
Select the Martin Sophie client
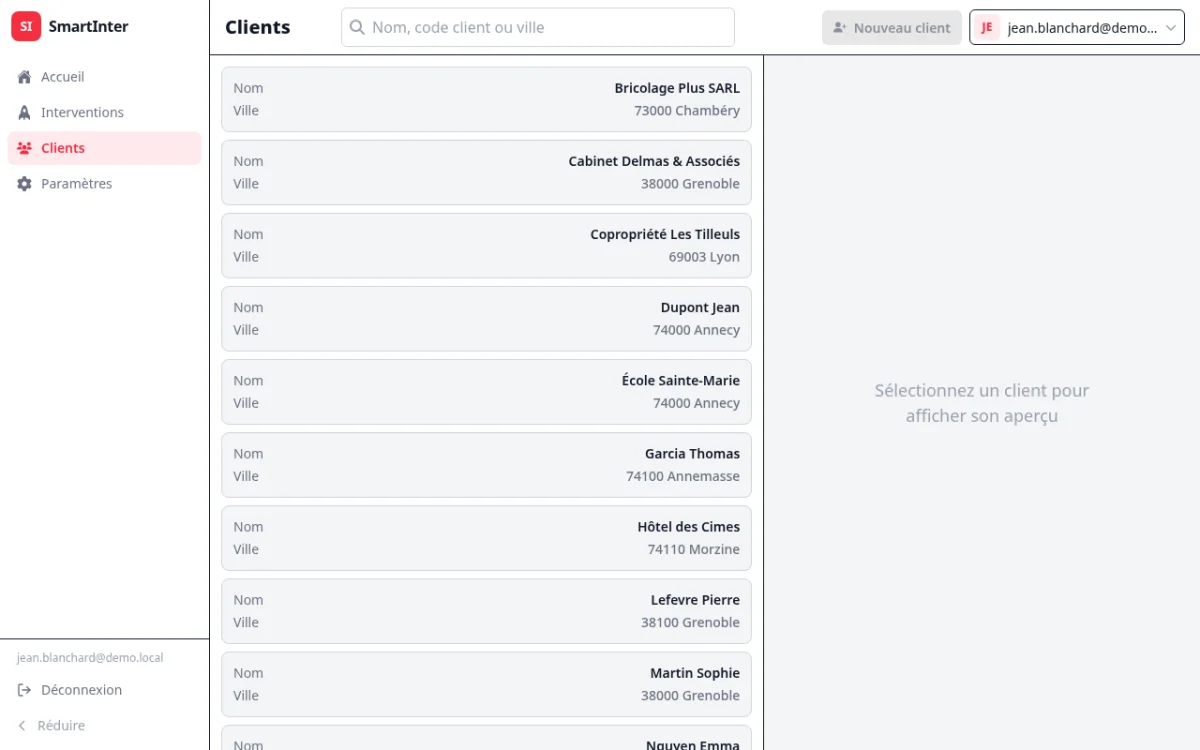486,683
